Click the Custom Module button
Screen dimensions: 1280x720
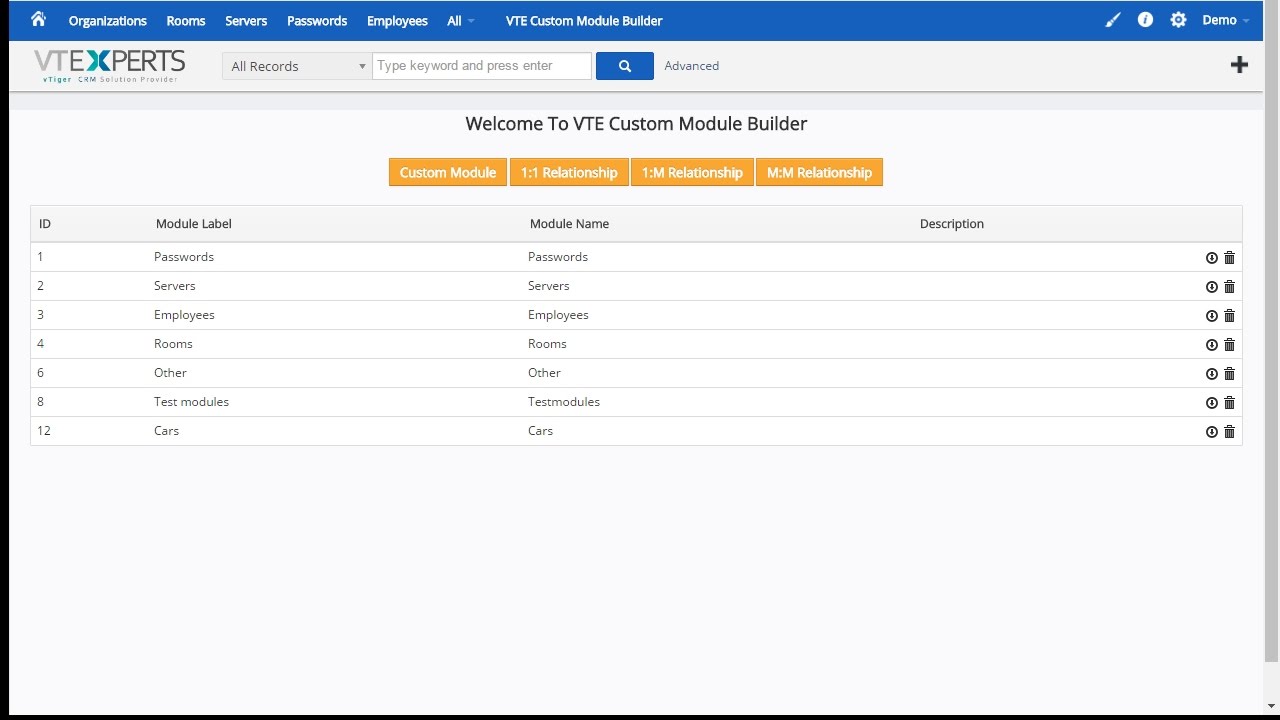click(x=448, y=172)
